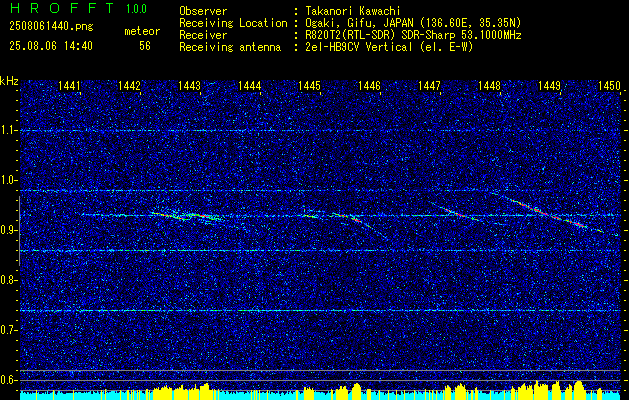Click the meteor echo trace after 1447
The image size is (629, 400).
(457, 213)
